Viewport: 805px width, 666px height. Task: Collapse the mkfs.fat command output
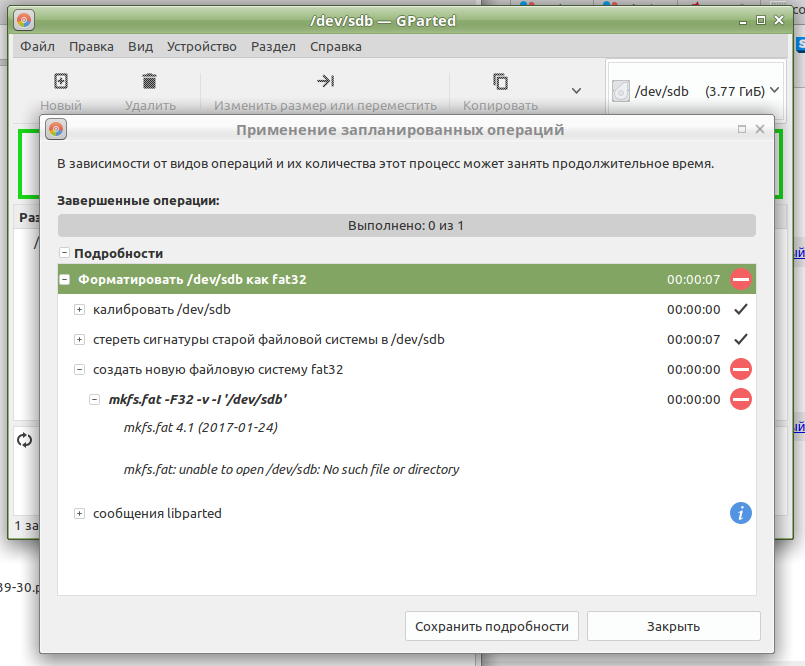[95, 400]
